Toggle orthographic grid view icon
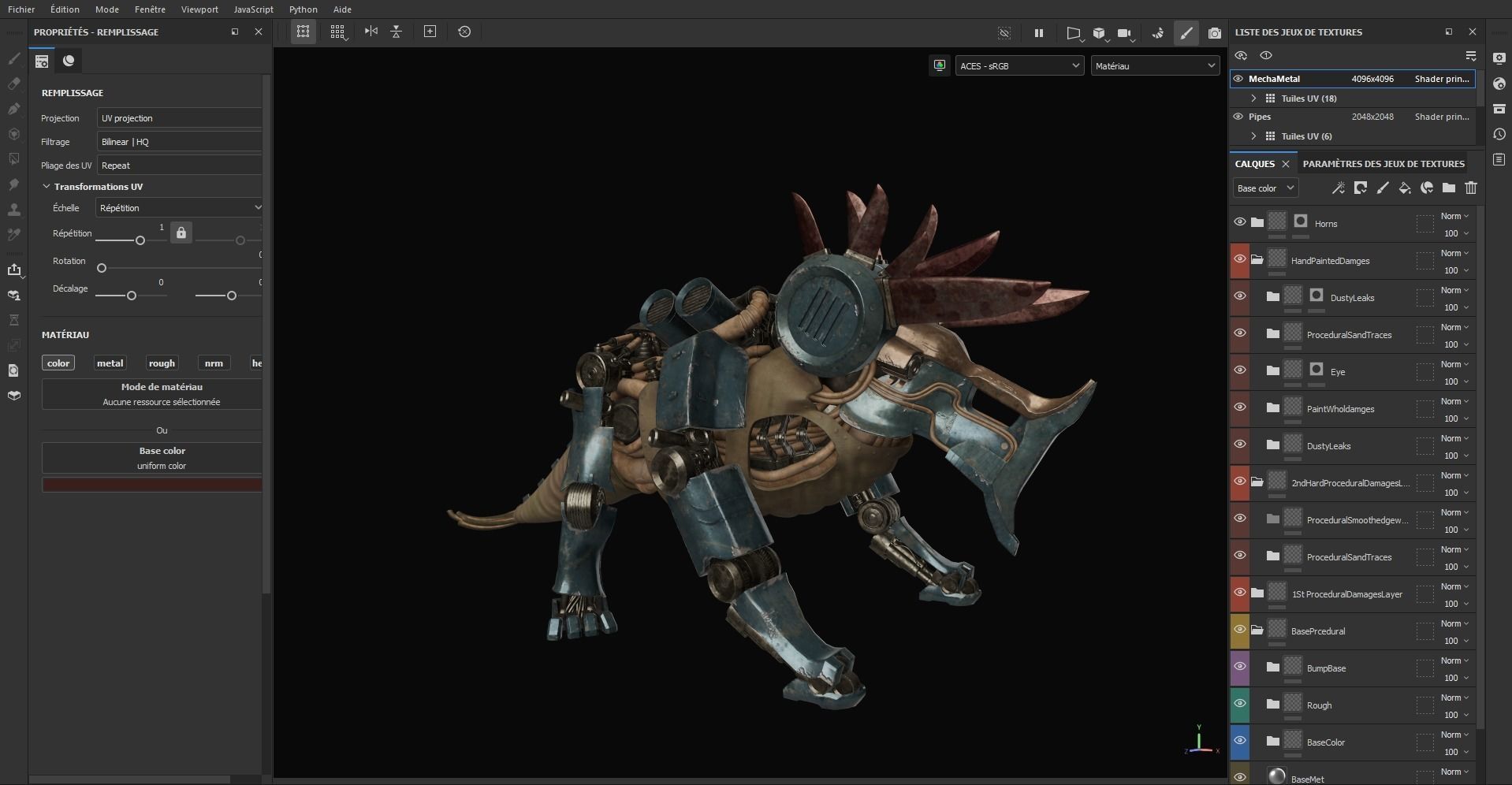This screenshot has width=1512, height=785. click(x=338, y=32)
